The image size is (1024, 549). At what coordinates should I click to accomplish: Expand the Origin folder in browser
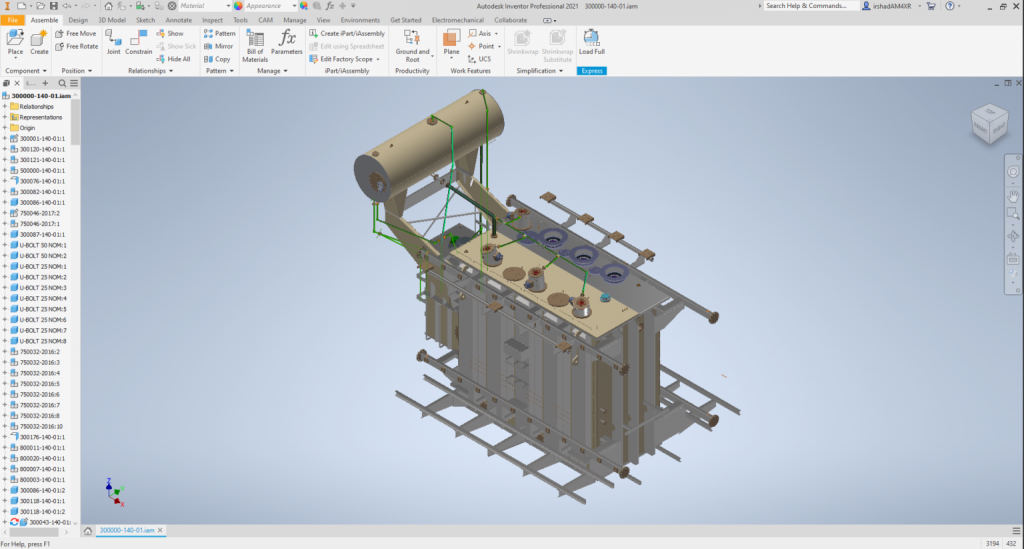pyautogui.click(x=5, y=128)
